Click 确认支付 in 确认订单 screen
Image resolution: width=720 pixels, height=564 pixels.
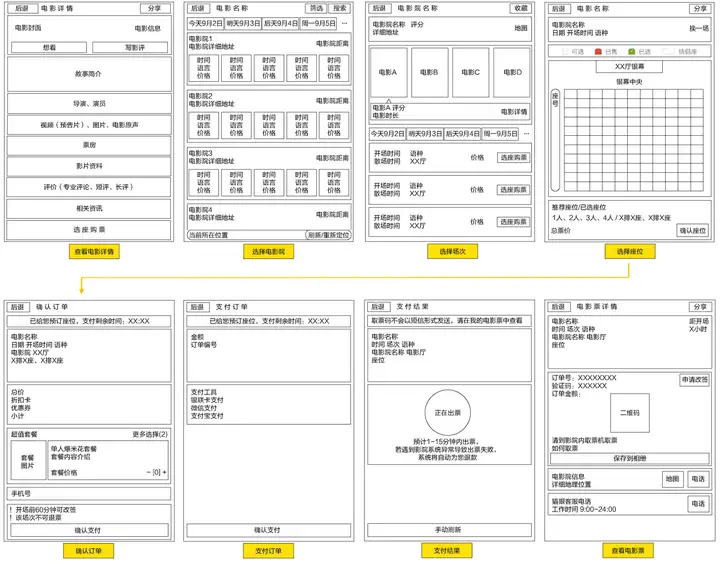[x=89, y=530]
